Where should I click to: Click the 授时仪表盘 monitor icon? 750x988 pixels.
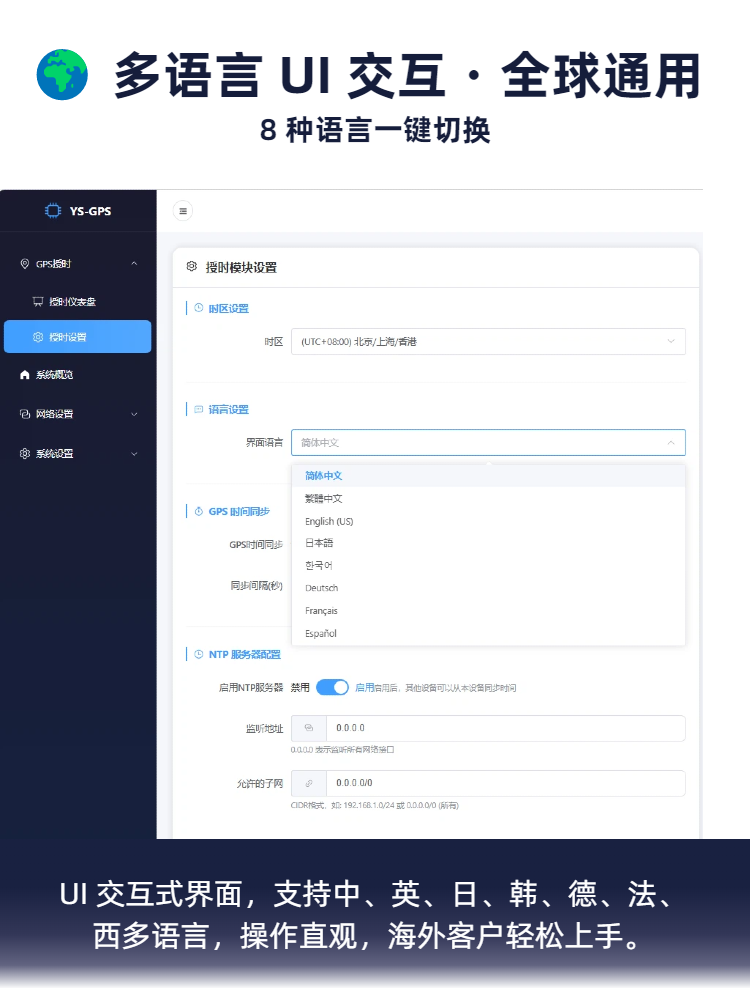point(38,301)
